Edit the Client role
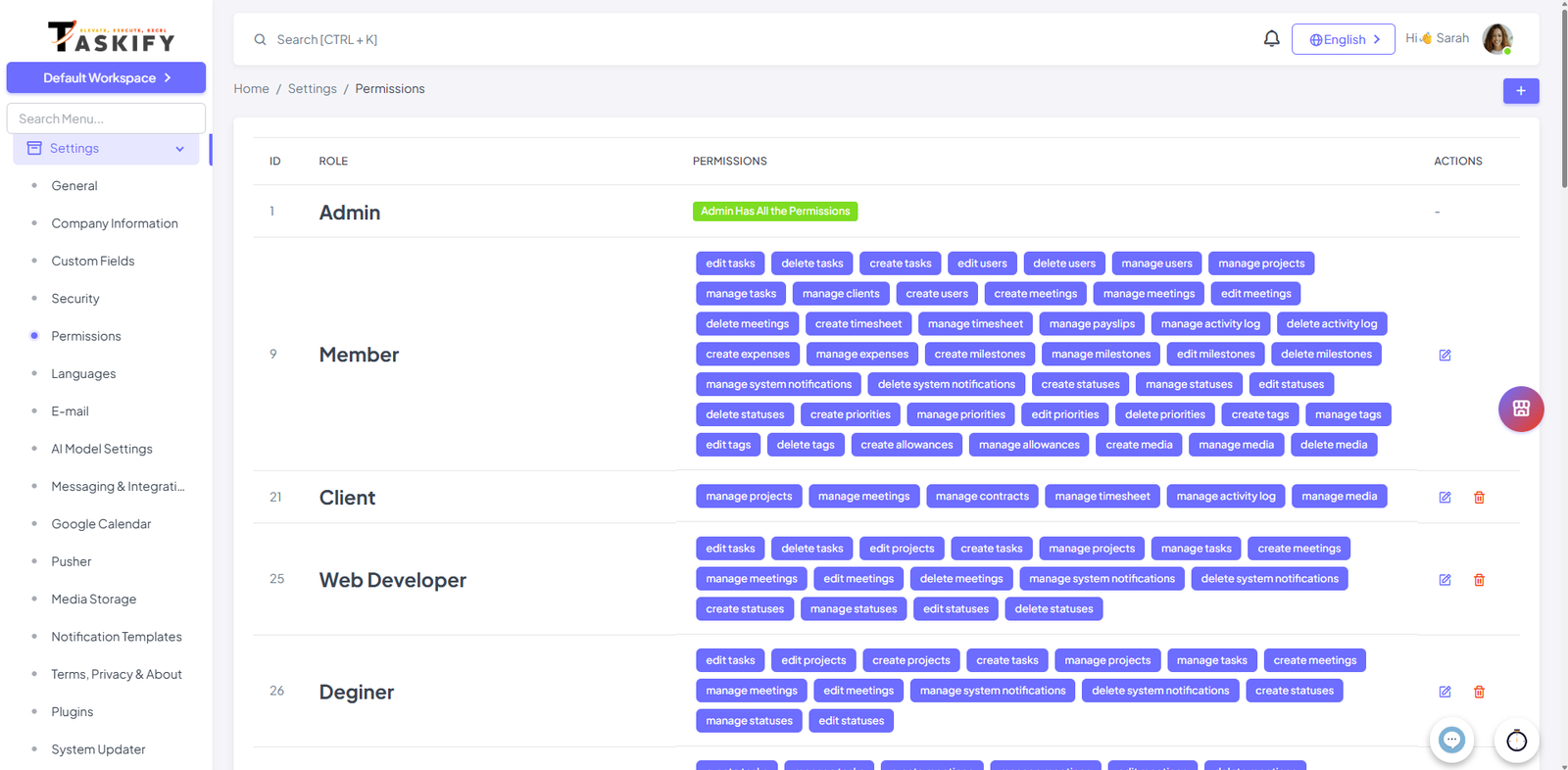 coord(1445,498)
